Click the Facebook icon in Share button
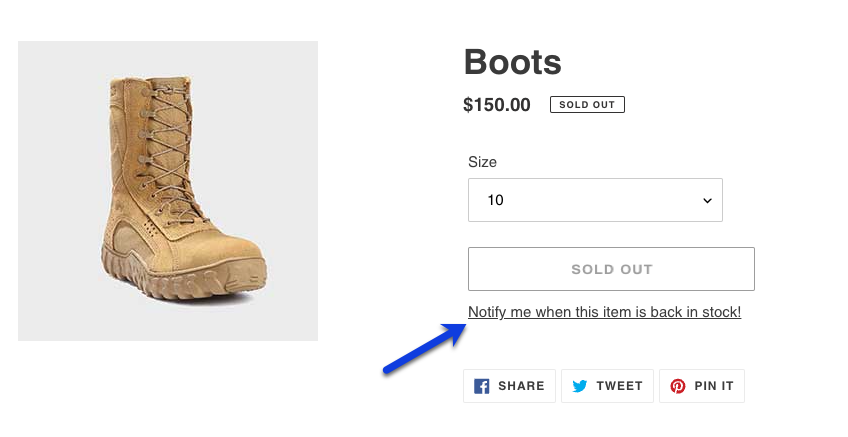This screenshot has height=437, width=848. pyautogui.click(x=482, y=386)
